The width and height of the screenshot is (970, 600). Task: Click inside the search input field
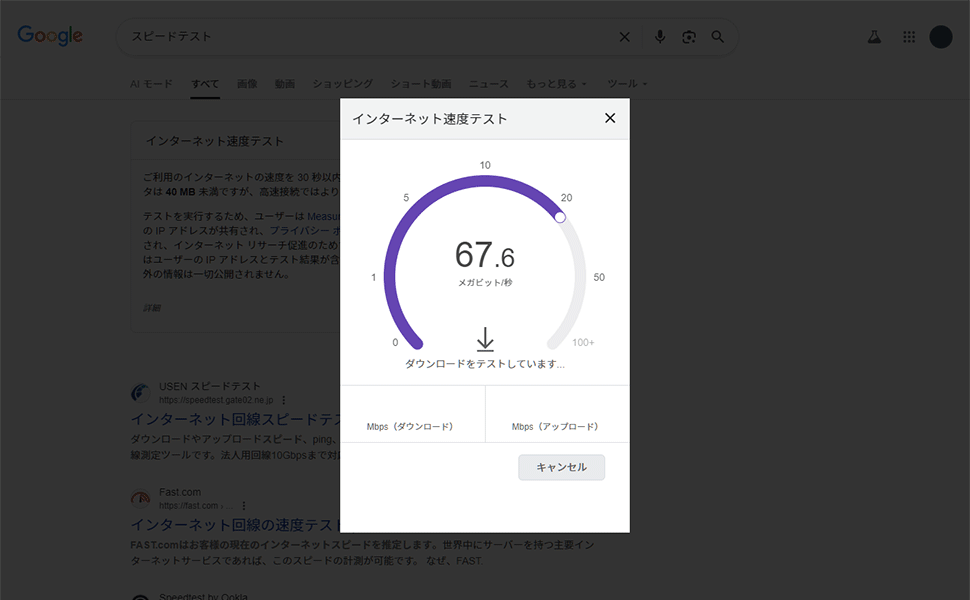click(300, 36)
